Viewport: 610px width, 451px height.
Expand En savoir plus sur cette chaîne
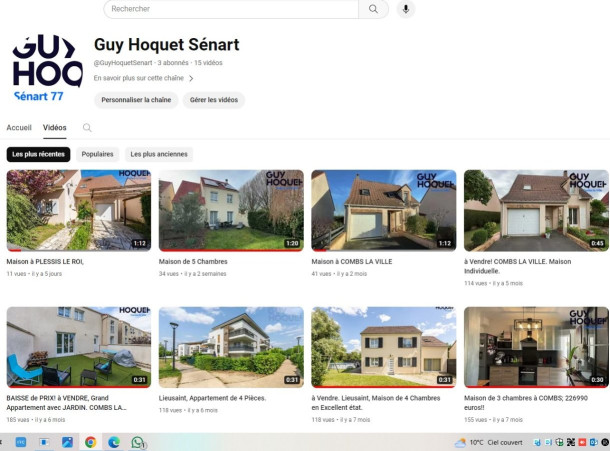(143, 78)
